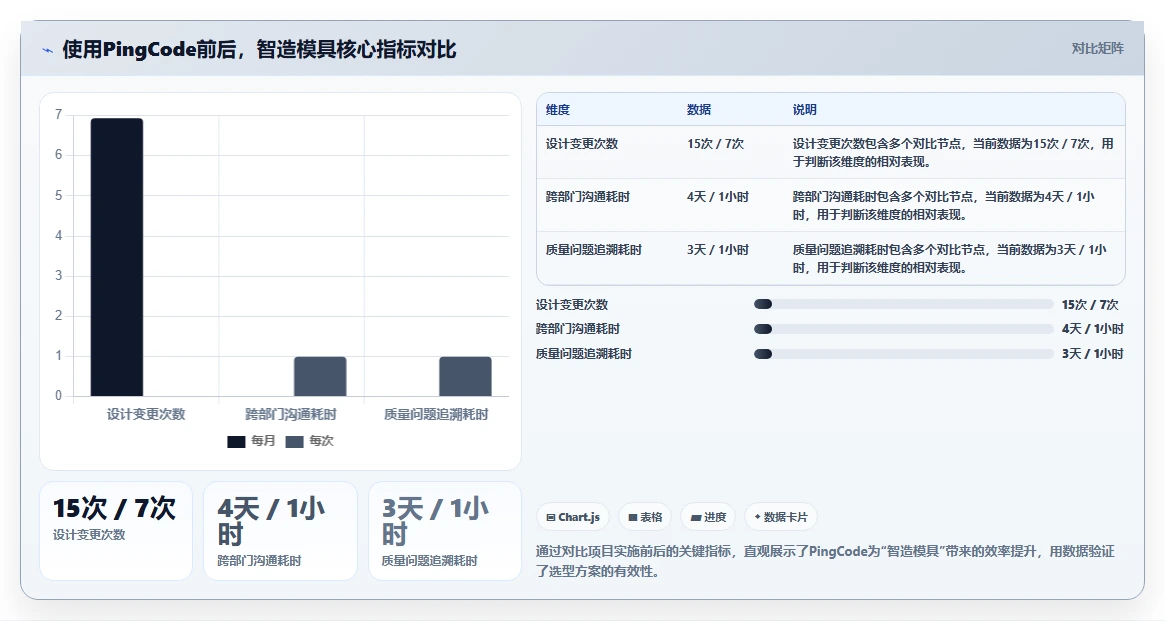Click the 质量问题追溯耗时 chart bar
This screenshot has height=621, width=1165.
click(x=465, y=376)
